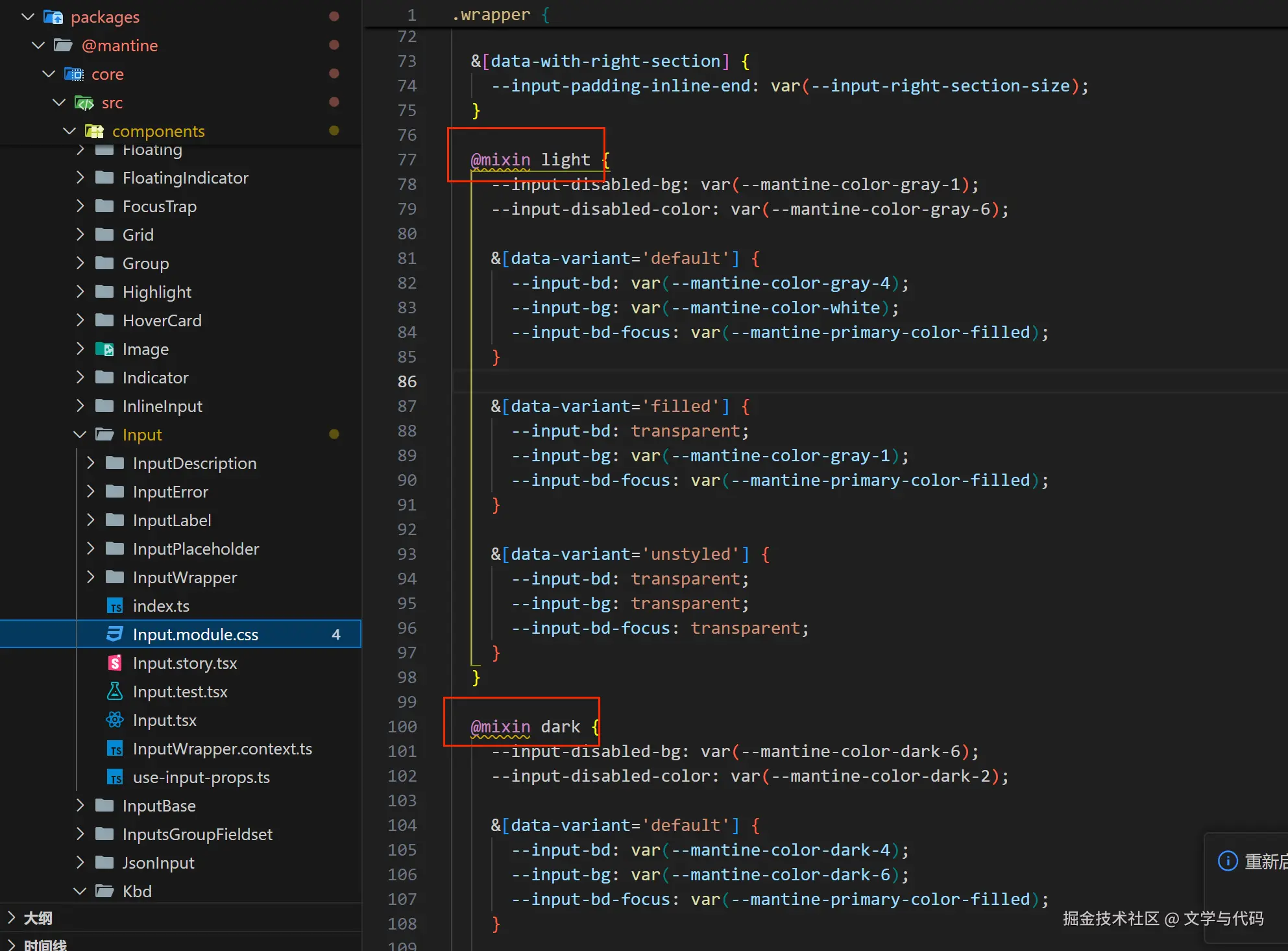Screen dimensions: 1288x951
Task: Click the React icon beside Input.tsx
Action: 115,720
